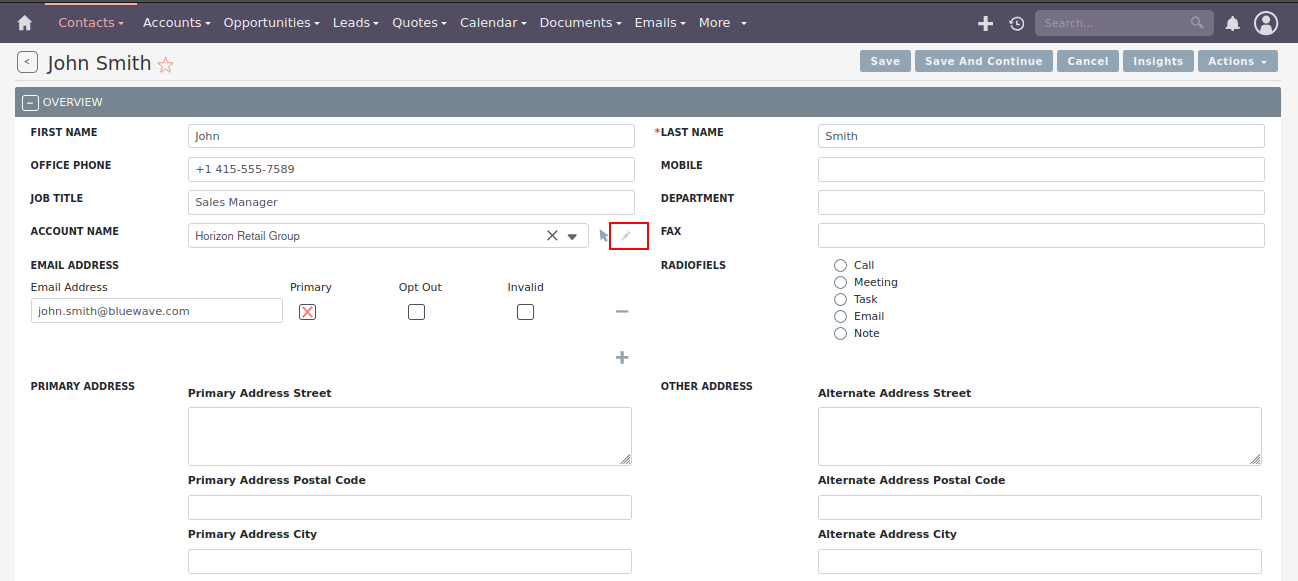The width and height of the screenshot is (1298, 581).
Task: Open the quick create plus menu
Action: [x=985, y=23]
